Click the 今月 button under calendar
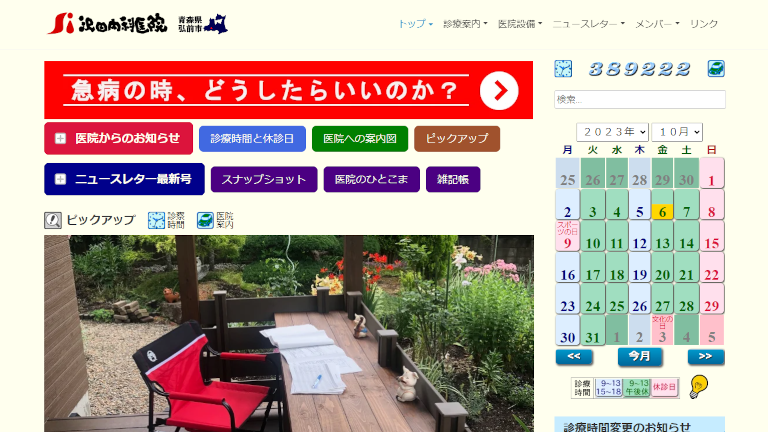This screenshot has width=768, height=432. pos(640,357)
